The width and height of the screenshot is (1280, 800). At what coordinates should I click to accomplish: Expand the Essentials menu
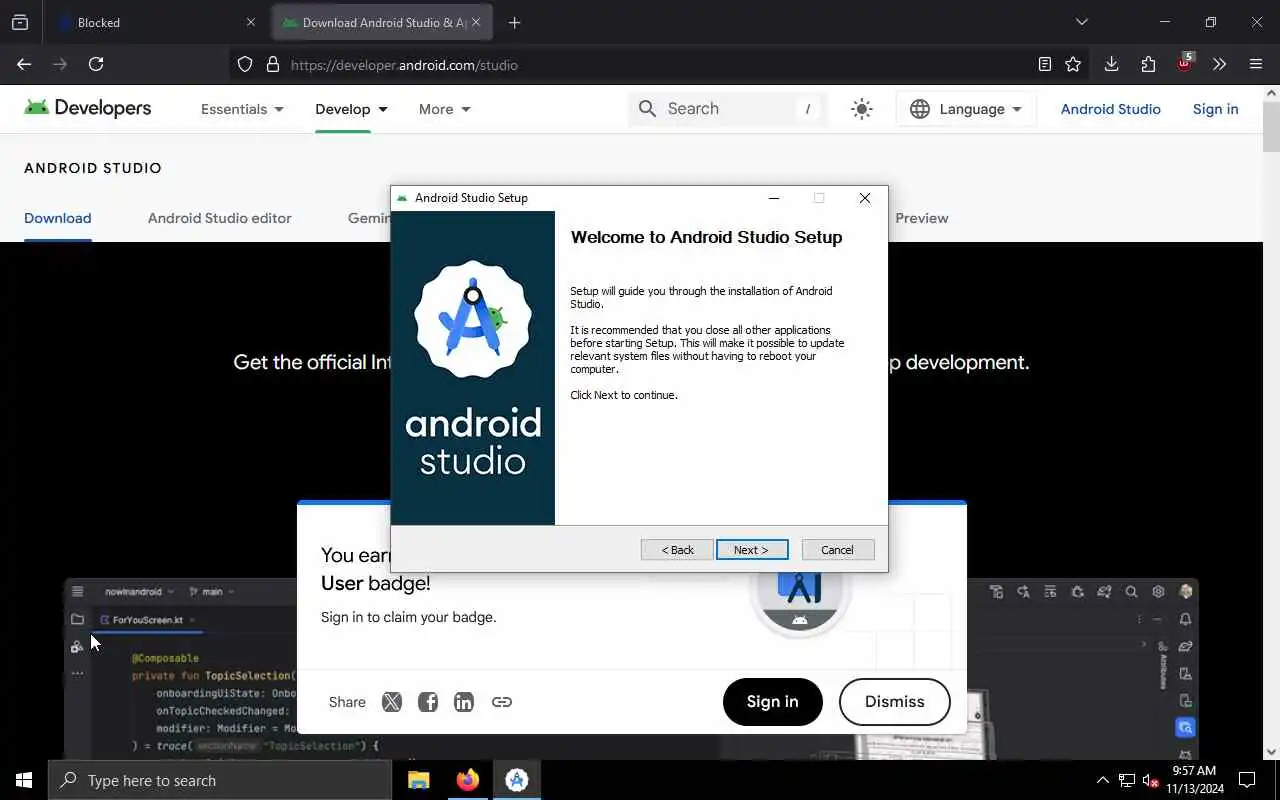[x=242, y=109]
